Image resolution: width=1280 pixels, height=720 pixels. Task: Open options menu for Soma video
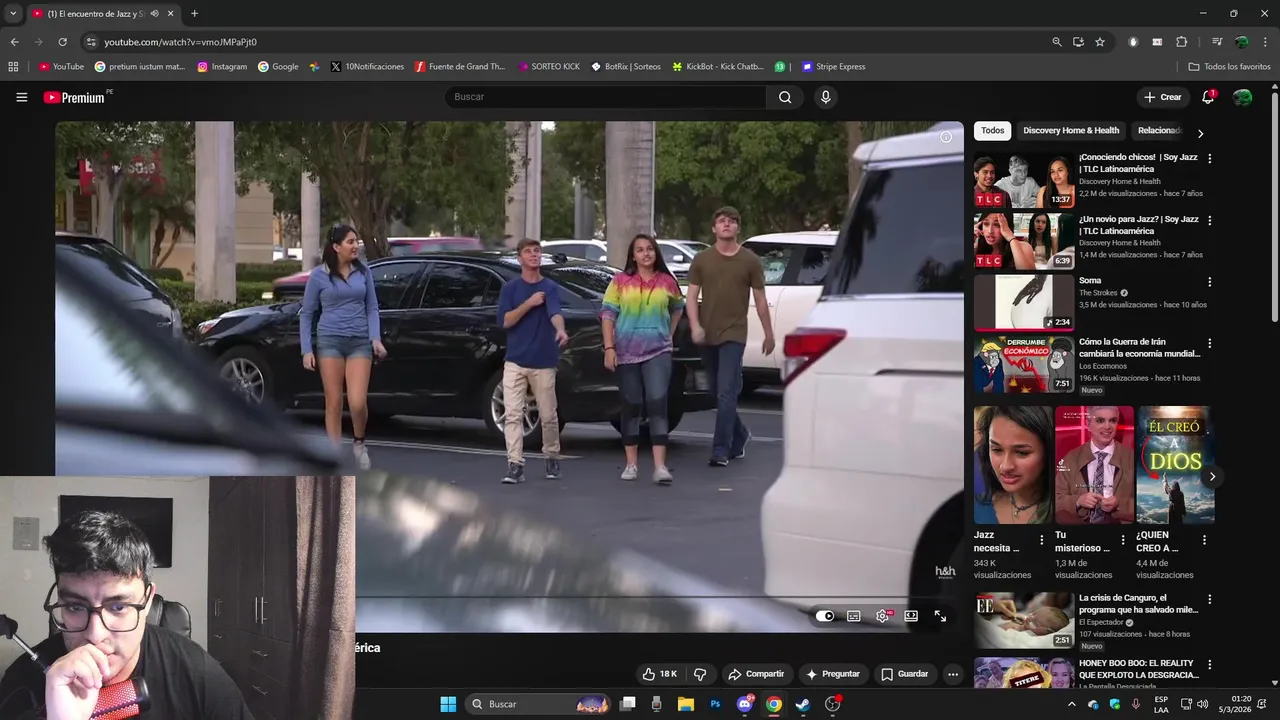click(x=1210, y=282)
